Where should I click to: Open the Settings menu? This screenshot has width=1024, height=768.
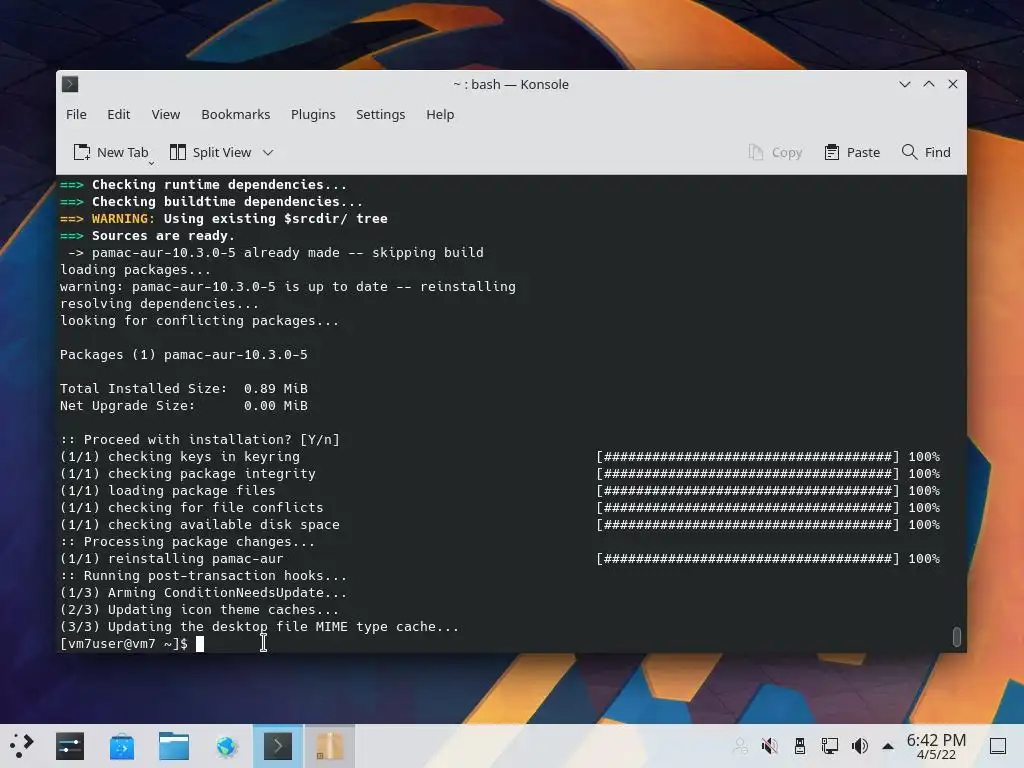click(x=381, y=114)
